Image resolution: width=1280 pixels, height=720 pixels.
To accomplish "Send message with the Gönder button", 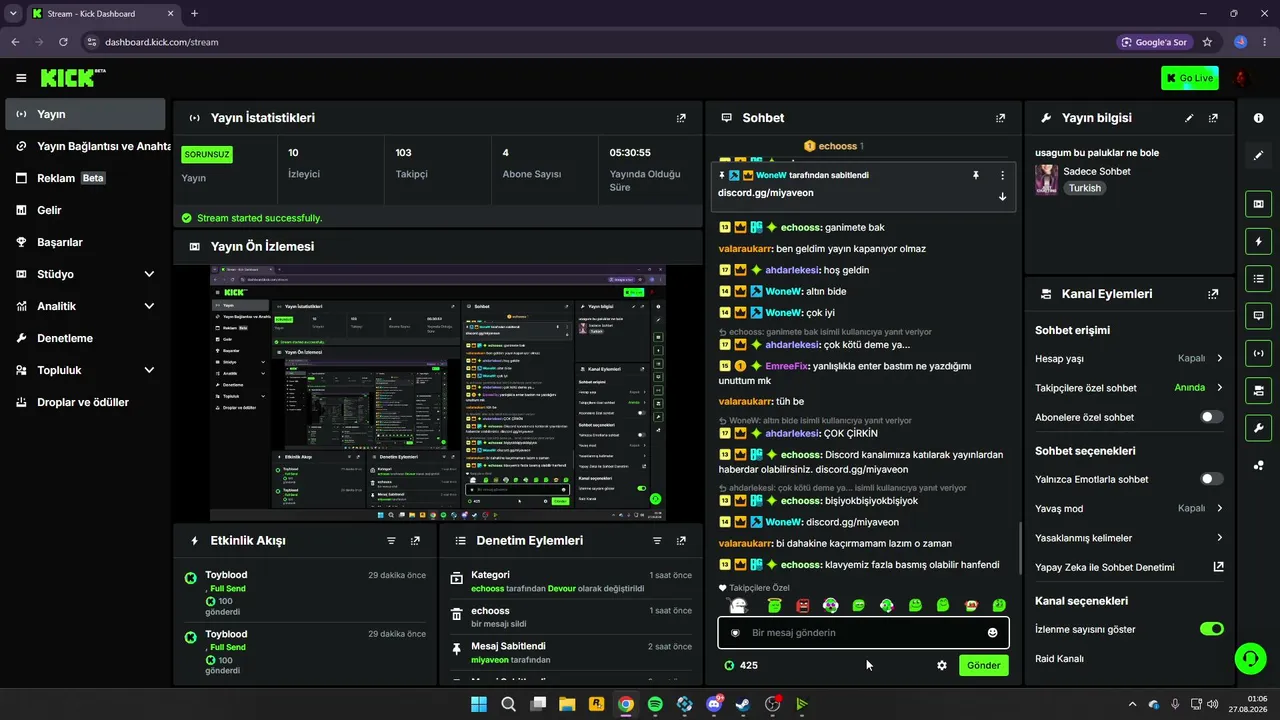I will [984, 665].
